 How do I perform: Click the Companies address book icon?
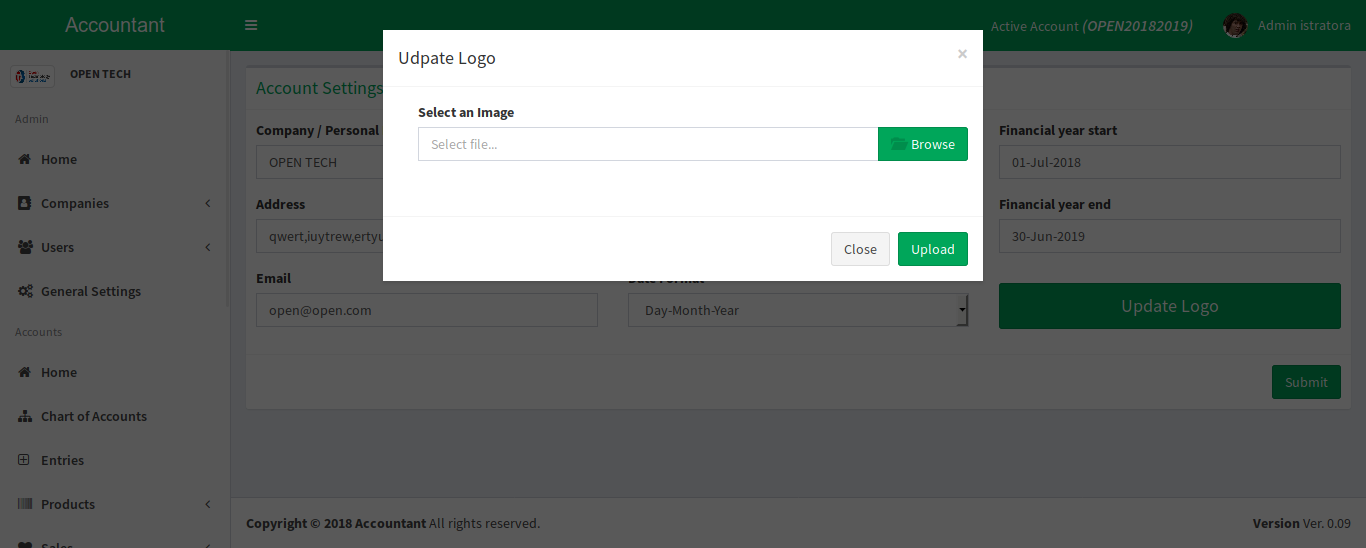(x=24, y=204)
